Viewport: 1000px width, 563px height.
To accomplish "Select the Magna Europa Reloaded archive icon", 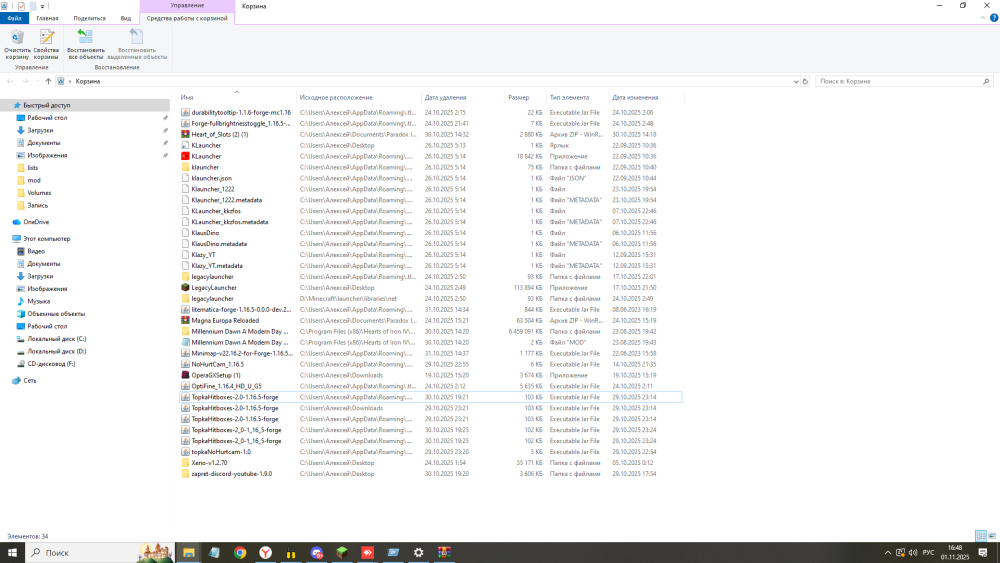I will (x=185, y=320).
